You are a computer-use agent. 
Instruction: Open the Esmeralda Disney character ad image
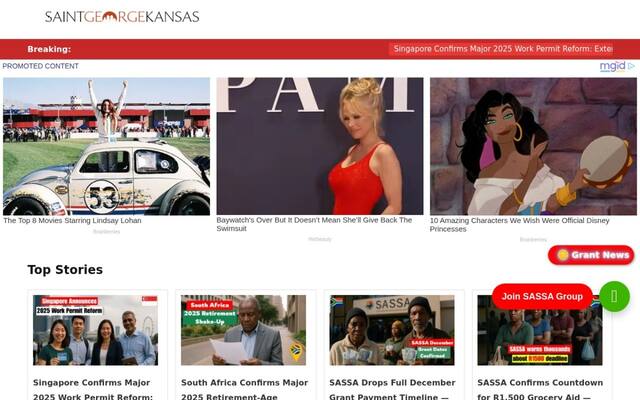click(x=533, y=146)
